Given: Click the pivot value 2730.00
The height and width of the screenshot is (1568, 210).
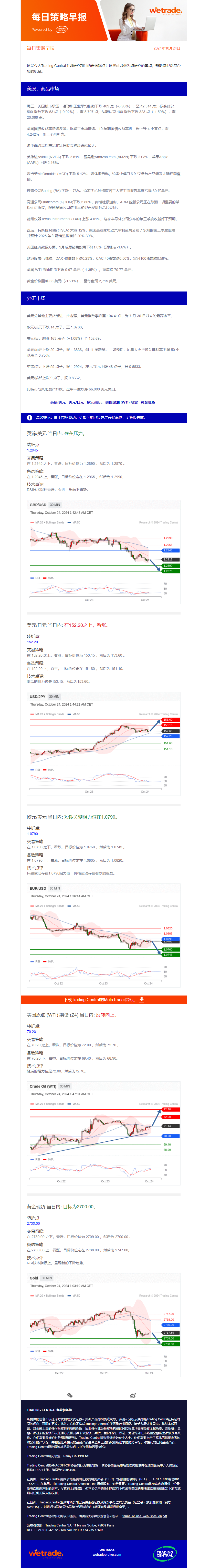Looking at the screenshot, I should [34, 1223].
